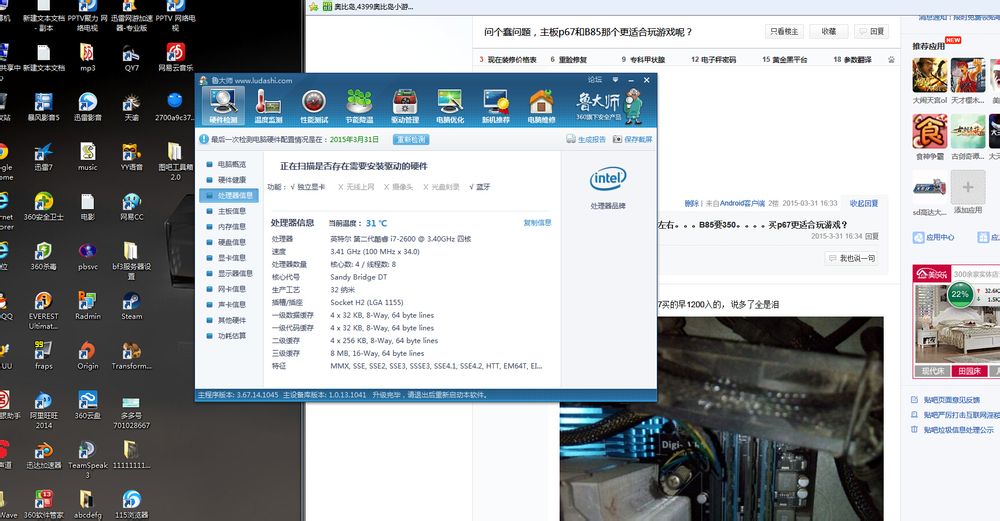
Task: Select 网卡信息 in the sidebar
Action: coord(232,289)
